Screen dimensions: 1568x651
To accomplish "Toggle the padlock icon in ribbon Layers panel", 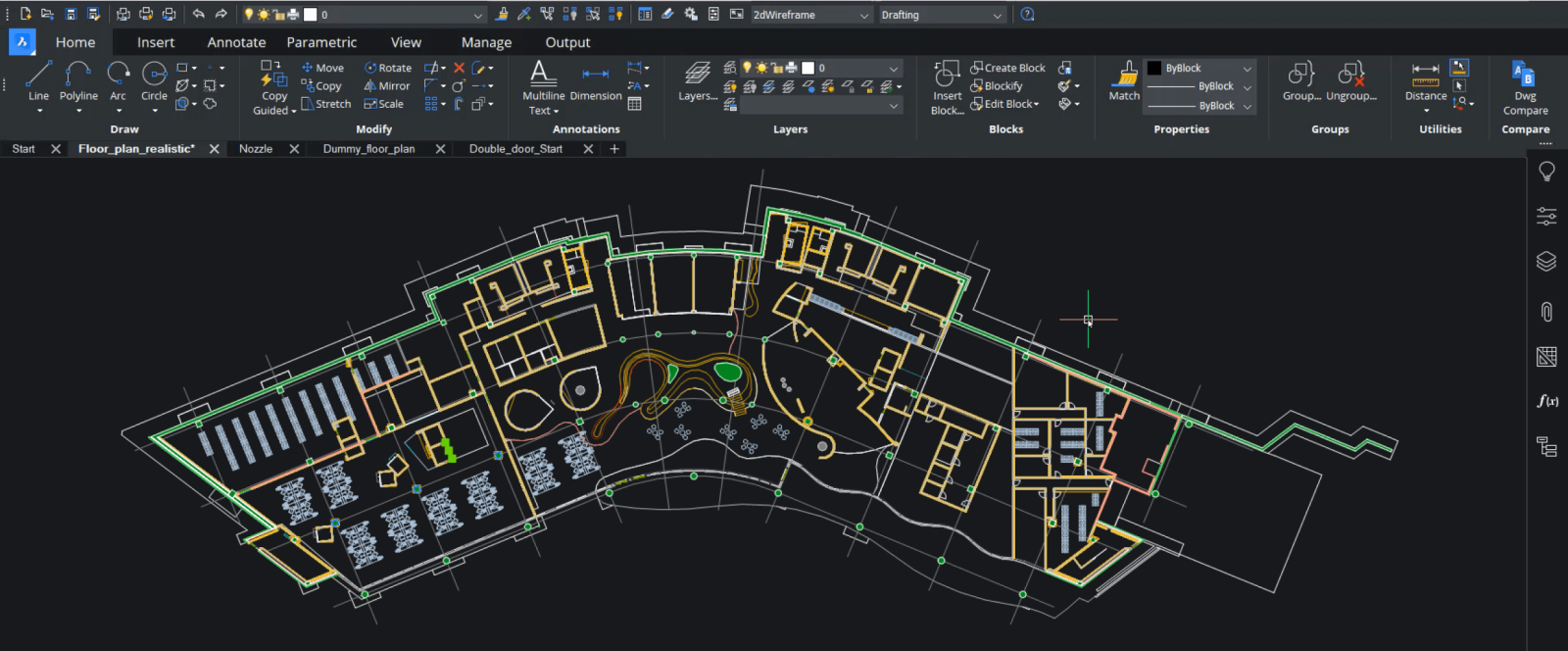I will click(x=776, y=68).
